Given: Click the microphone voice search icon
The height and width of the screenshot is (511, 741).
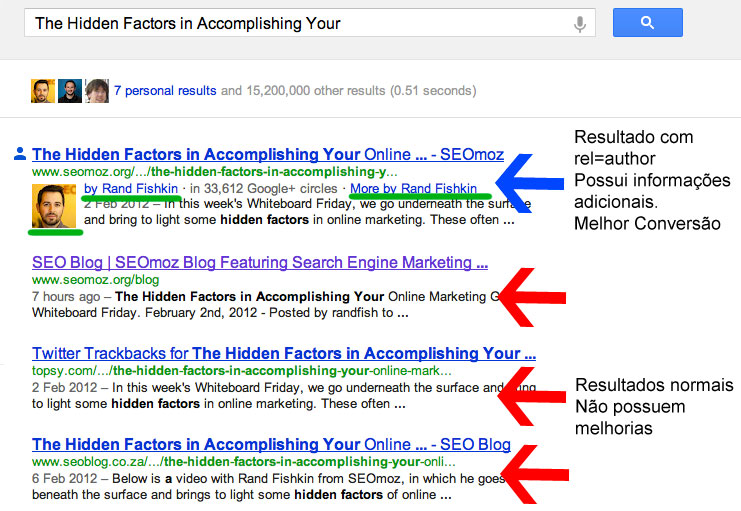Looking at the screenshot, I should point(580,23).
